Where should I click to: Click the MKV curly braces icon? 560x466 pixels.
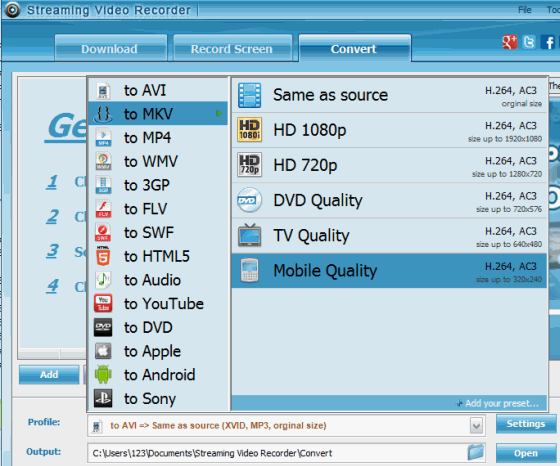[x=103, y=114]
